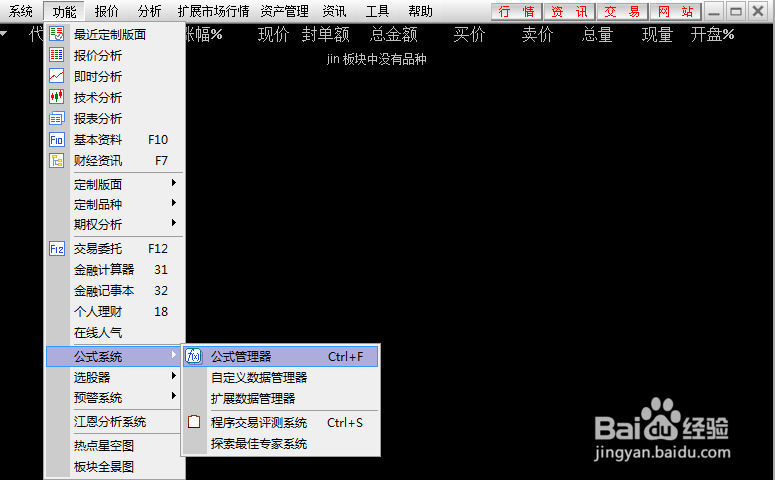The image size is (775, 480).
Task: Choose 金融记事本 from the menu
Action: (x=115, y=291)
